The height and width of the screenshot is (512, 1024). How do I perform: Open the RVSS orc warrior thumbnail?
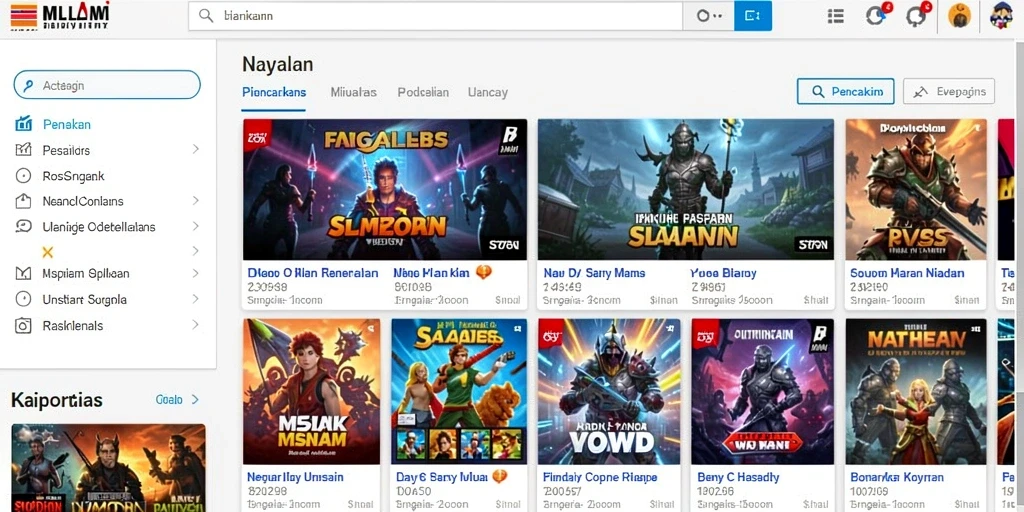(x=916, y=189)
